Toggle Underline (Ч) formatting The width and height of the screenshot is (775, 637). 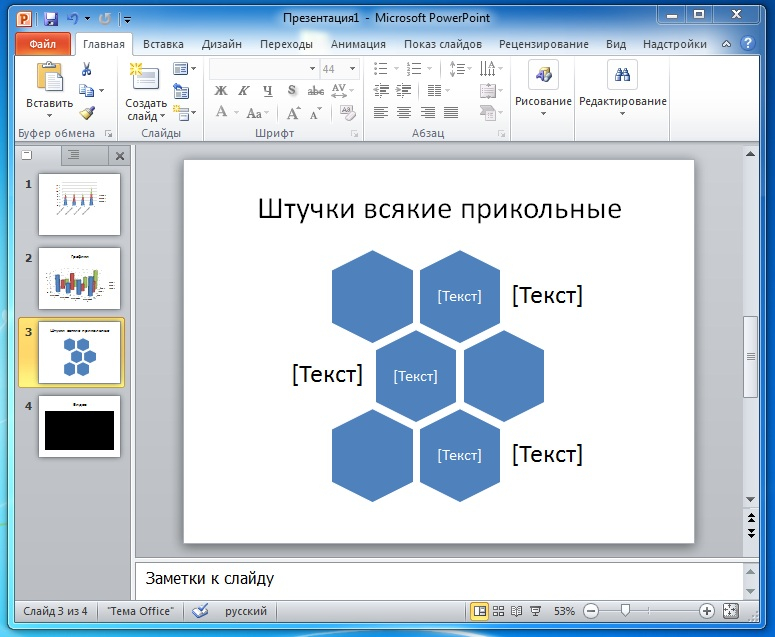[266, 91]
